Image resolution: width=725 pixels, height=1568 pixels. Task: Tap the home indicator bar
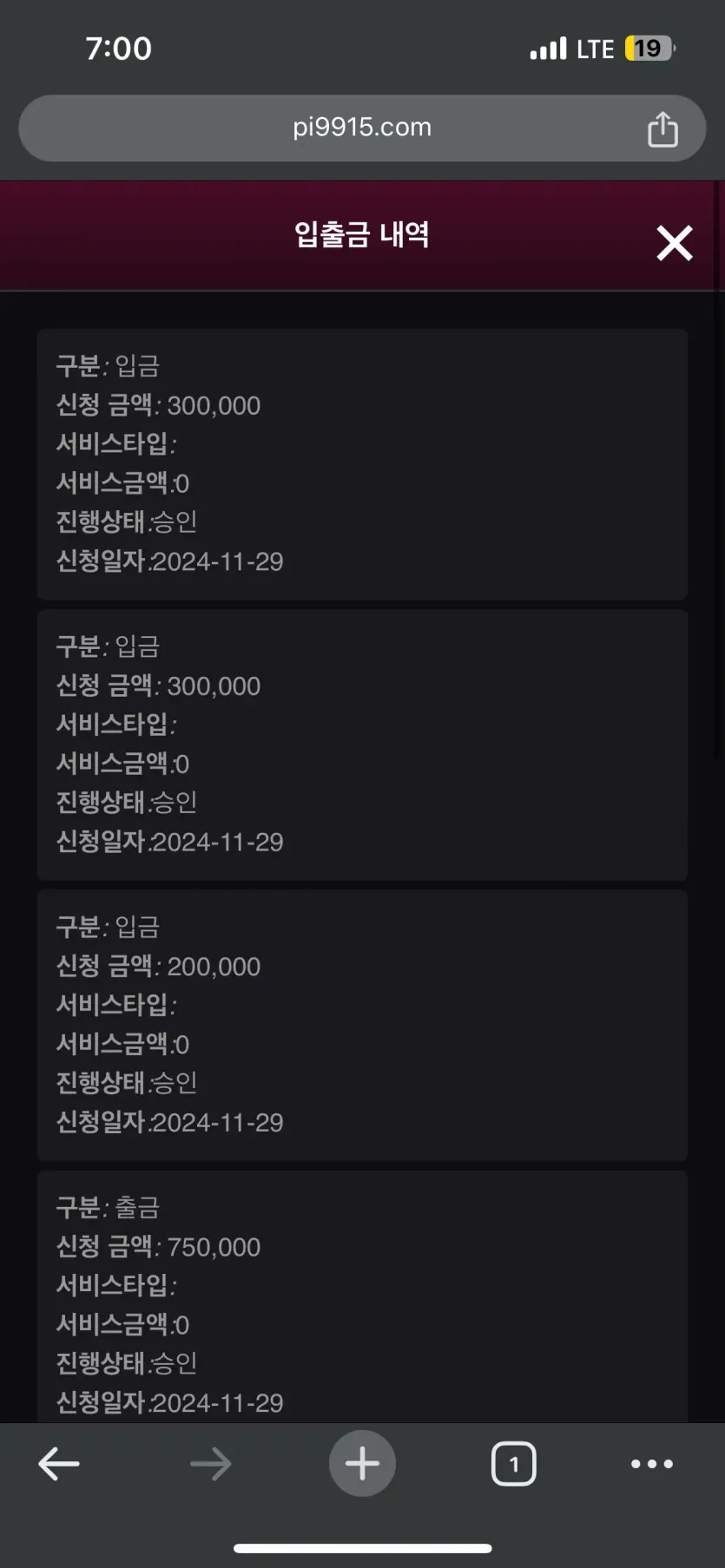pos(362,1548)
